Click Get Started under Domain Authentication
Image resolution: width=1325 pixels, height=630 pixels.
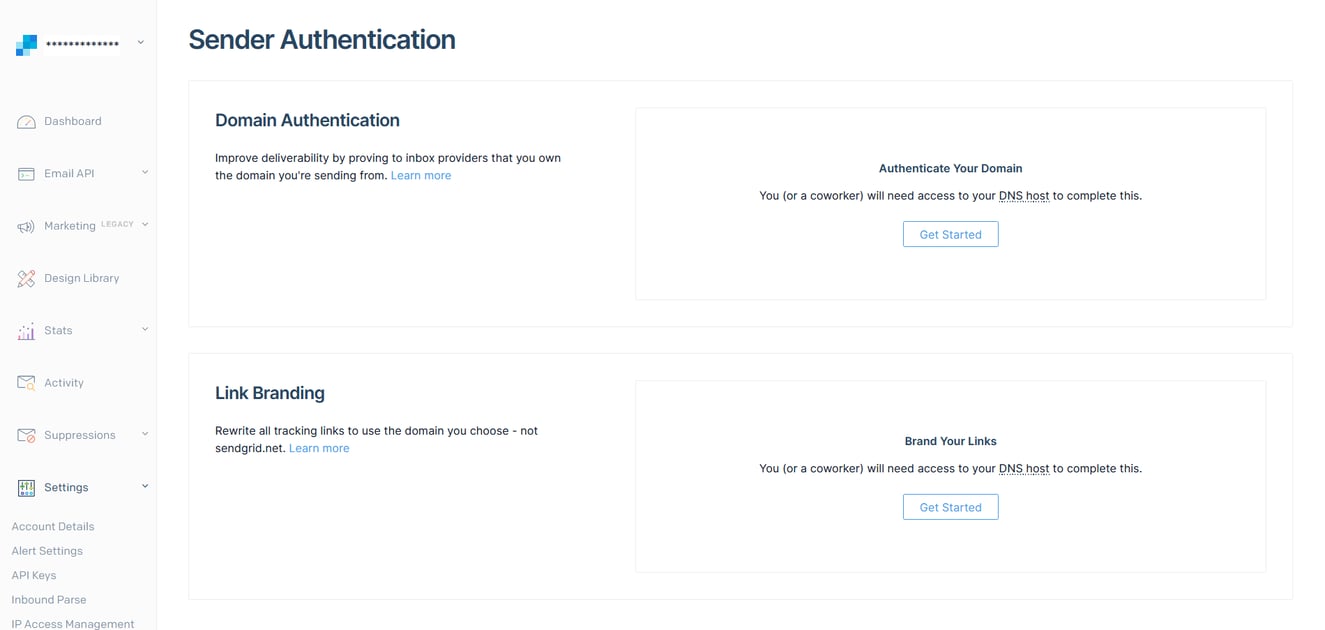coord(950,234)
